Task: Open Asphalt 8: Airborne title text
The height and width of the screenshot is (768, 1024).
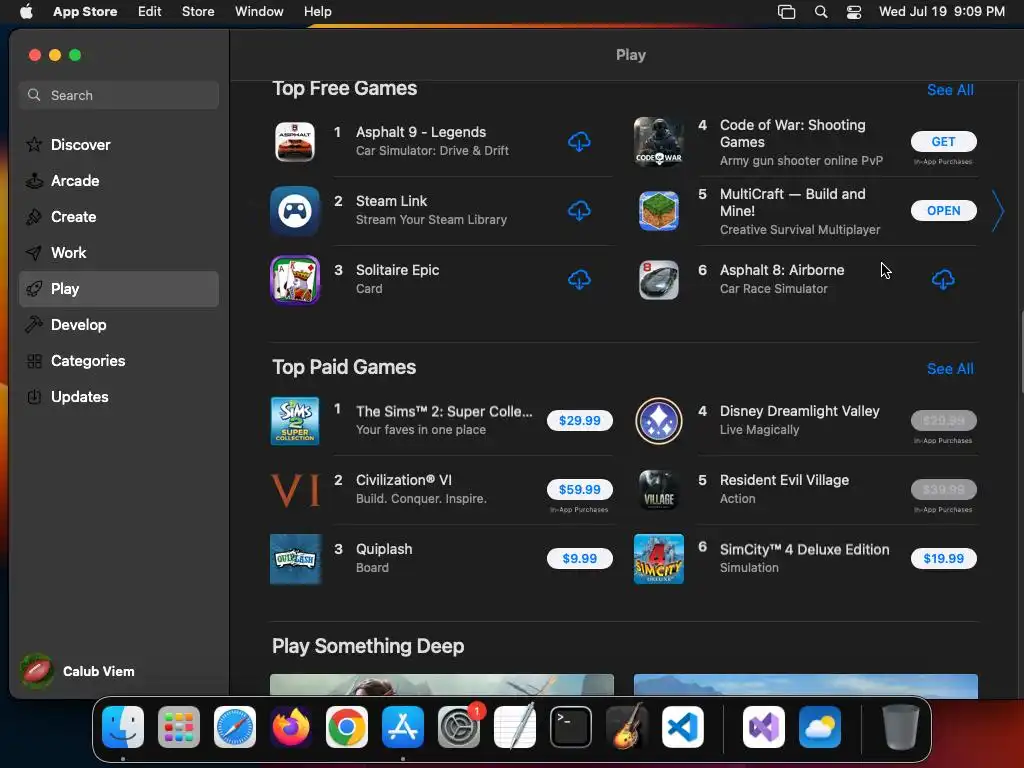Action: [782, 270]
